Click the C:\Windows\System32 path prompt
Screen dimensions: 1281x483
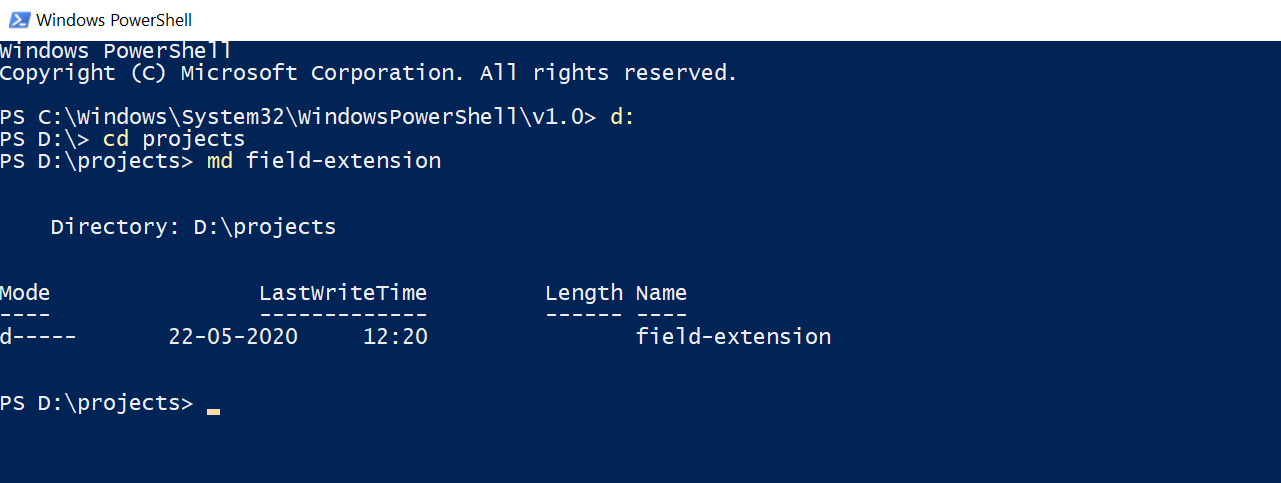[298, 117]
